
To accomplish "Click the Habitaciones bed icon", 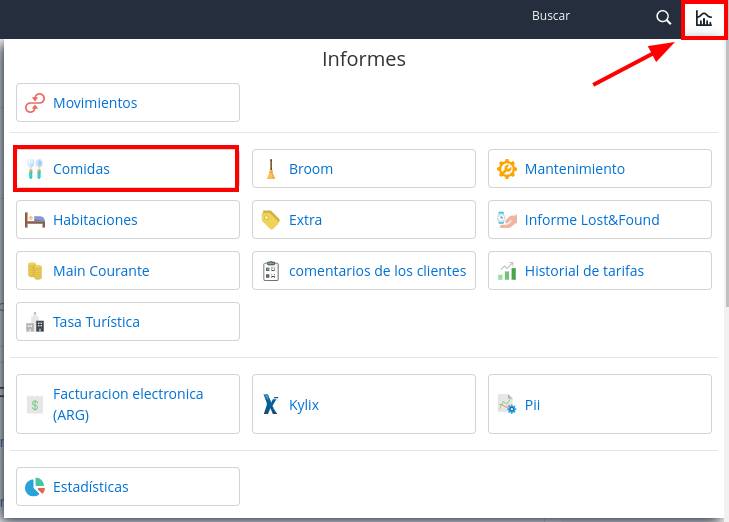I will pyautogui.click(x=35, y=220).
